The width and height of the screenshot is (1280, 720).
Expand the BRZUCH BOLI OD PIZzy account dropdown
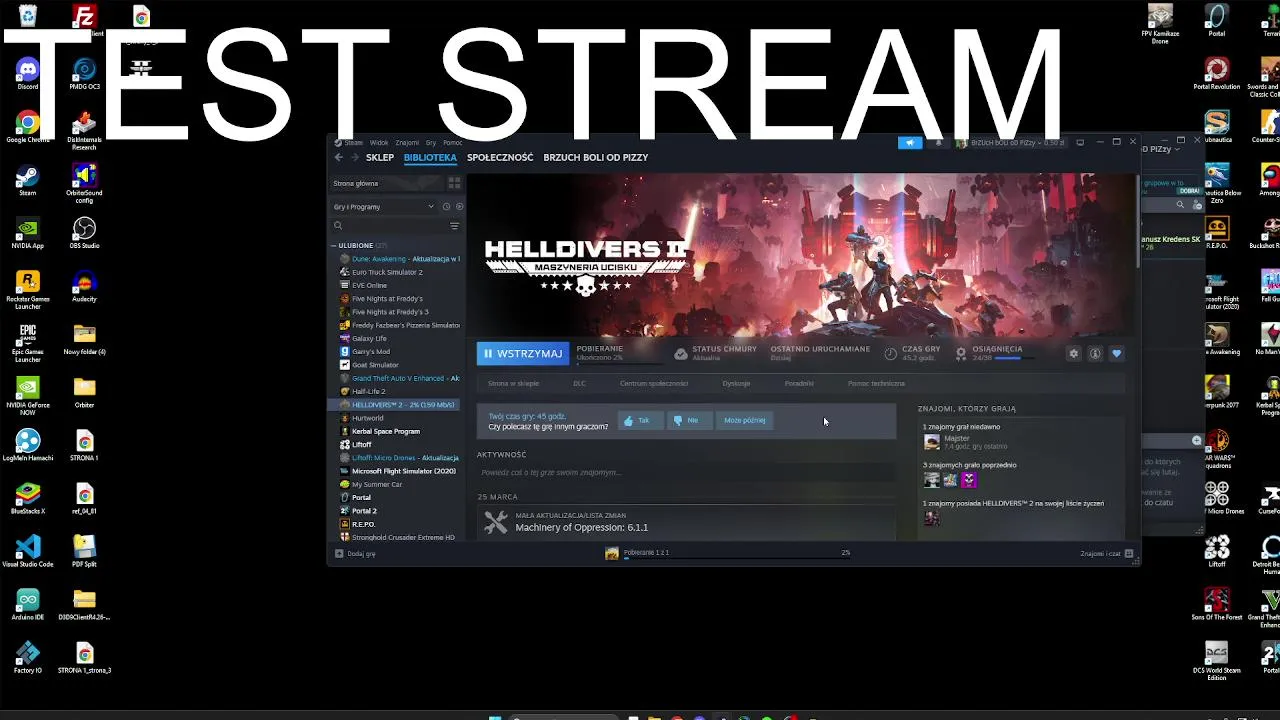point(1012,143)
